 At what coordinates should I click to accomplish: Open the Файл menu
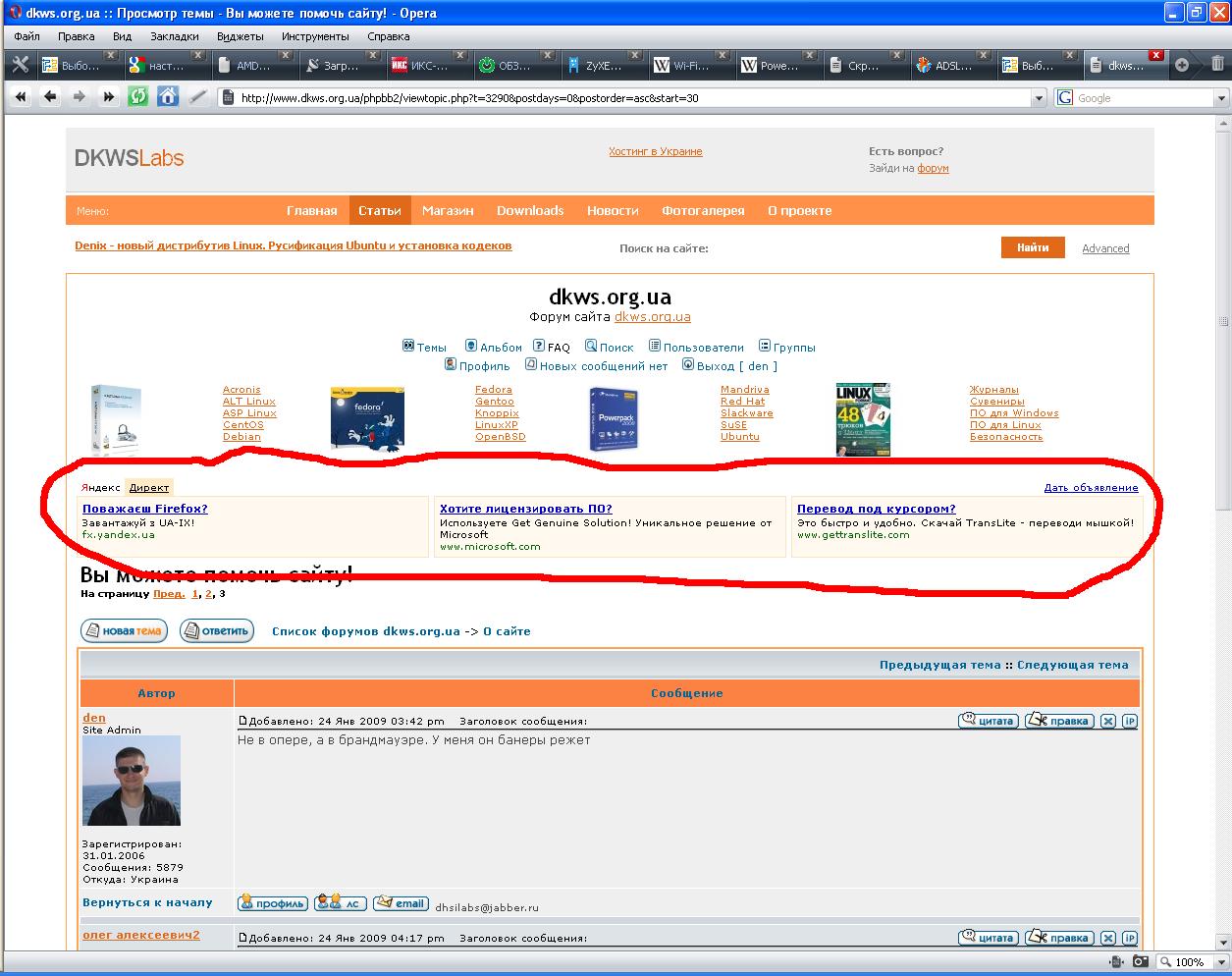[27, 36]
